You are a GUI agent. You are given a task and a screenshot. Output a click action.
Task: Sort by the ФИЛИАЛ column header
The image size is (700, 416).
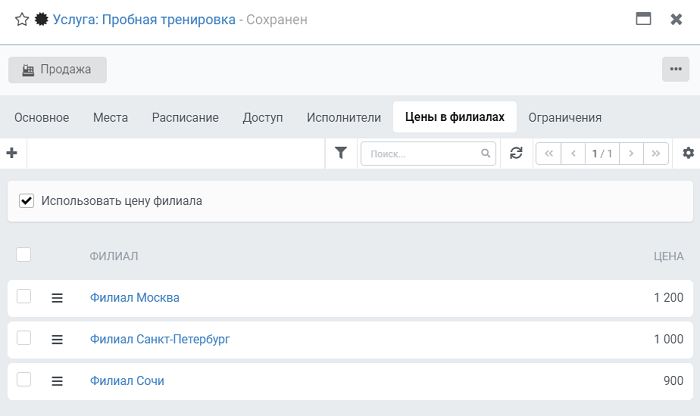point(114,256)
